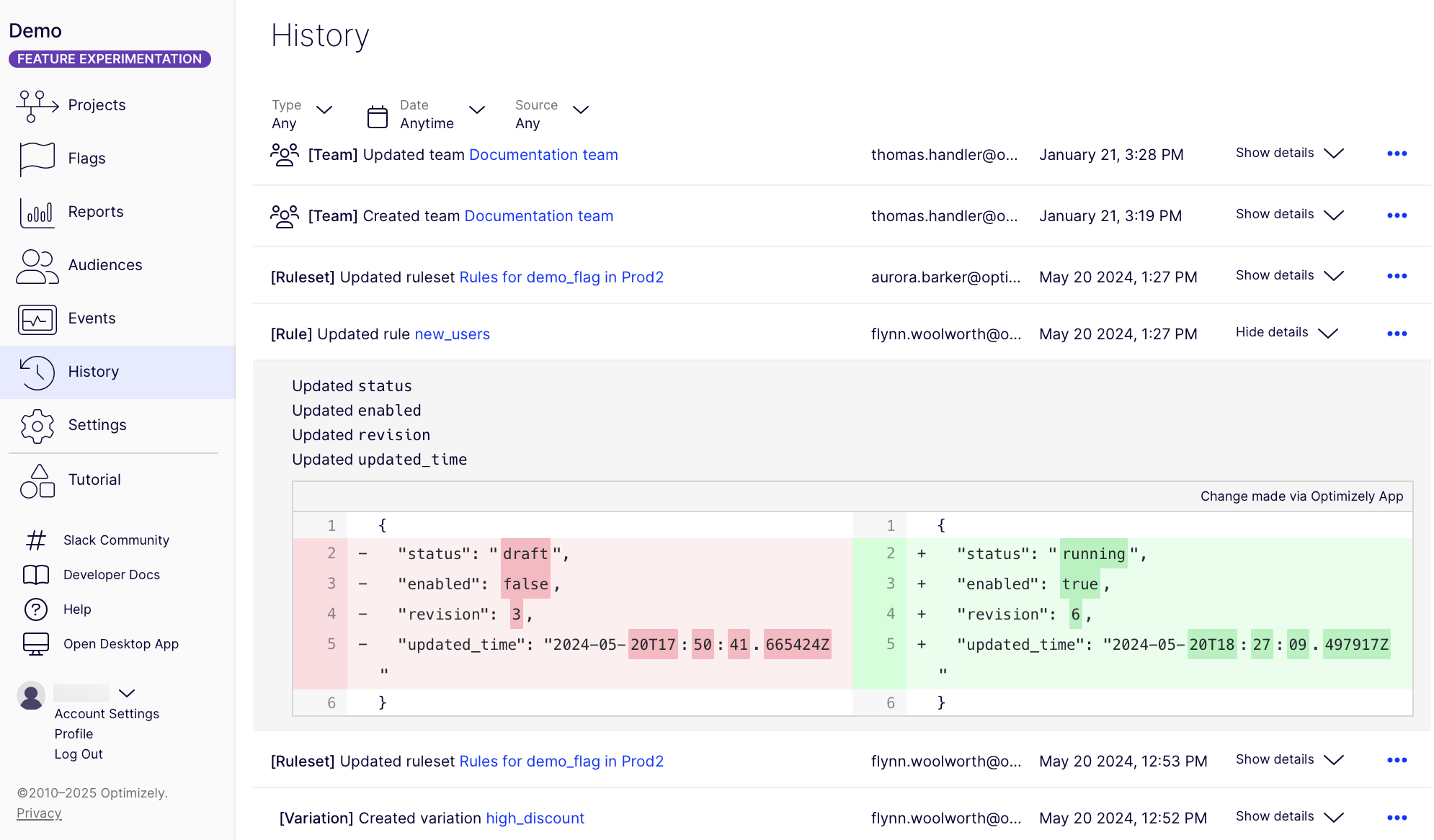
Task: Click the Slack Community hash icon
Action: point(36,540)
